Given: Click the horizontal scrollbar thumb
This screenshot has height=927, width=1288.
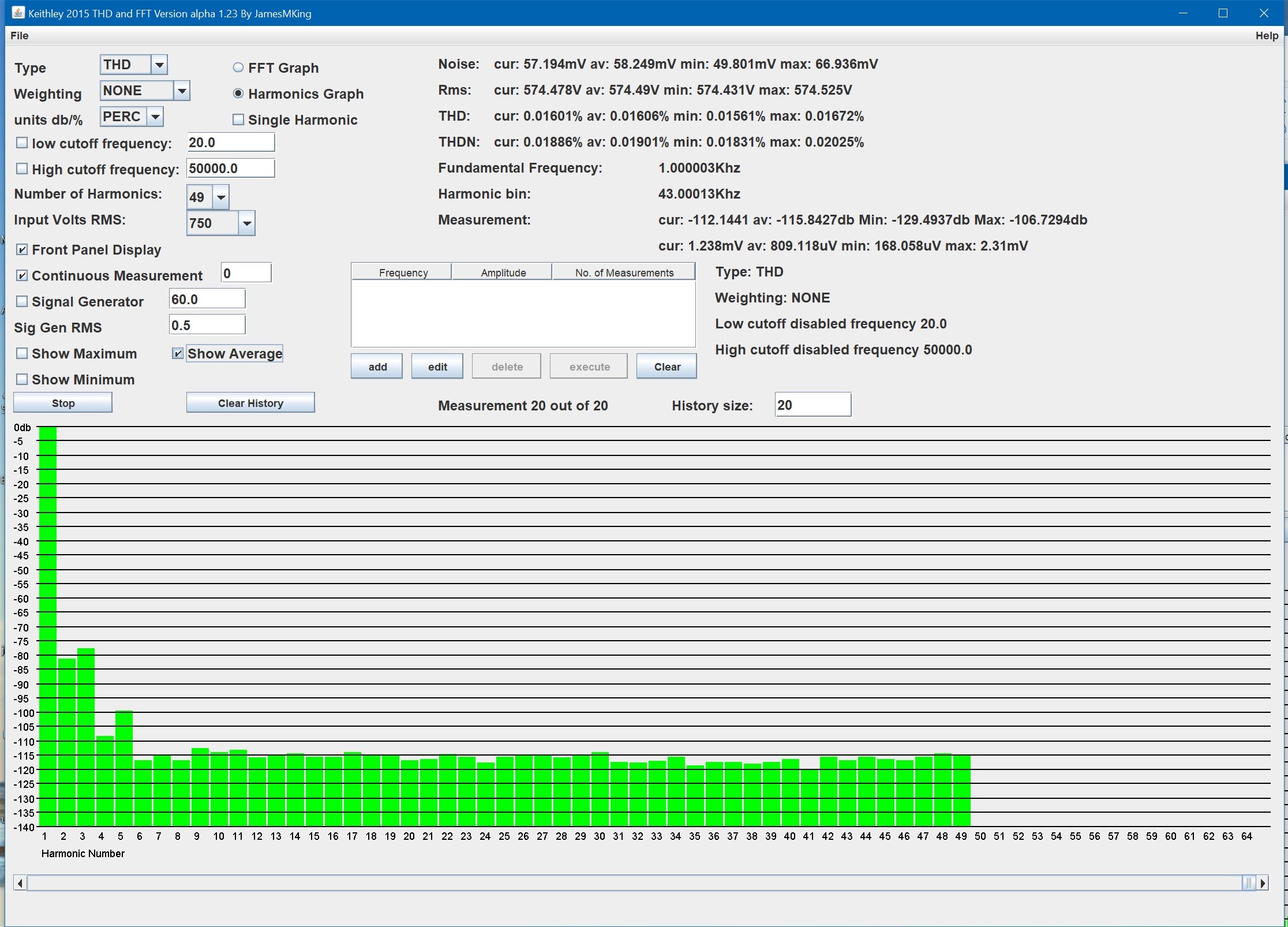Looking at the screenshot, I should click(1248, 883).
